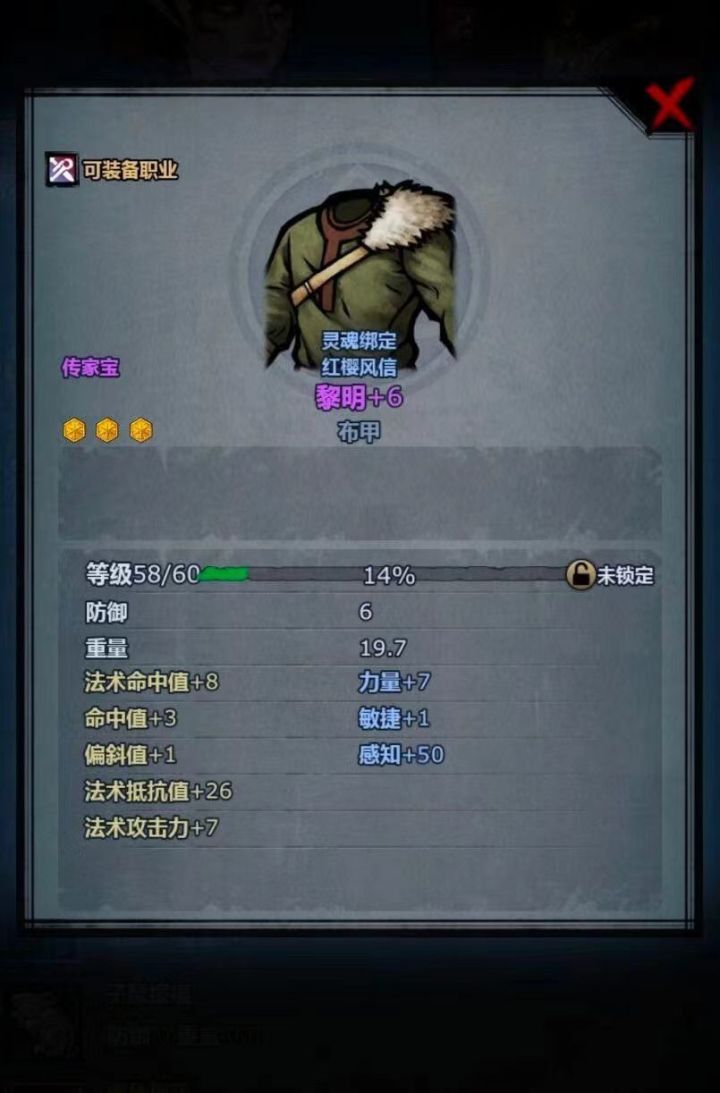Select the 感知+50 attribute
Screen dimensions: 720x1093
tap(401, 754)
